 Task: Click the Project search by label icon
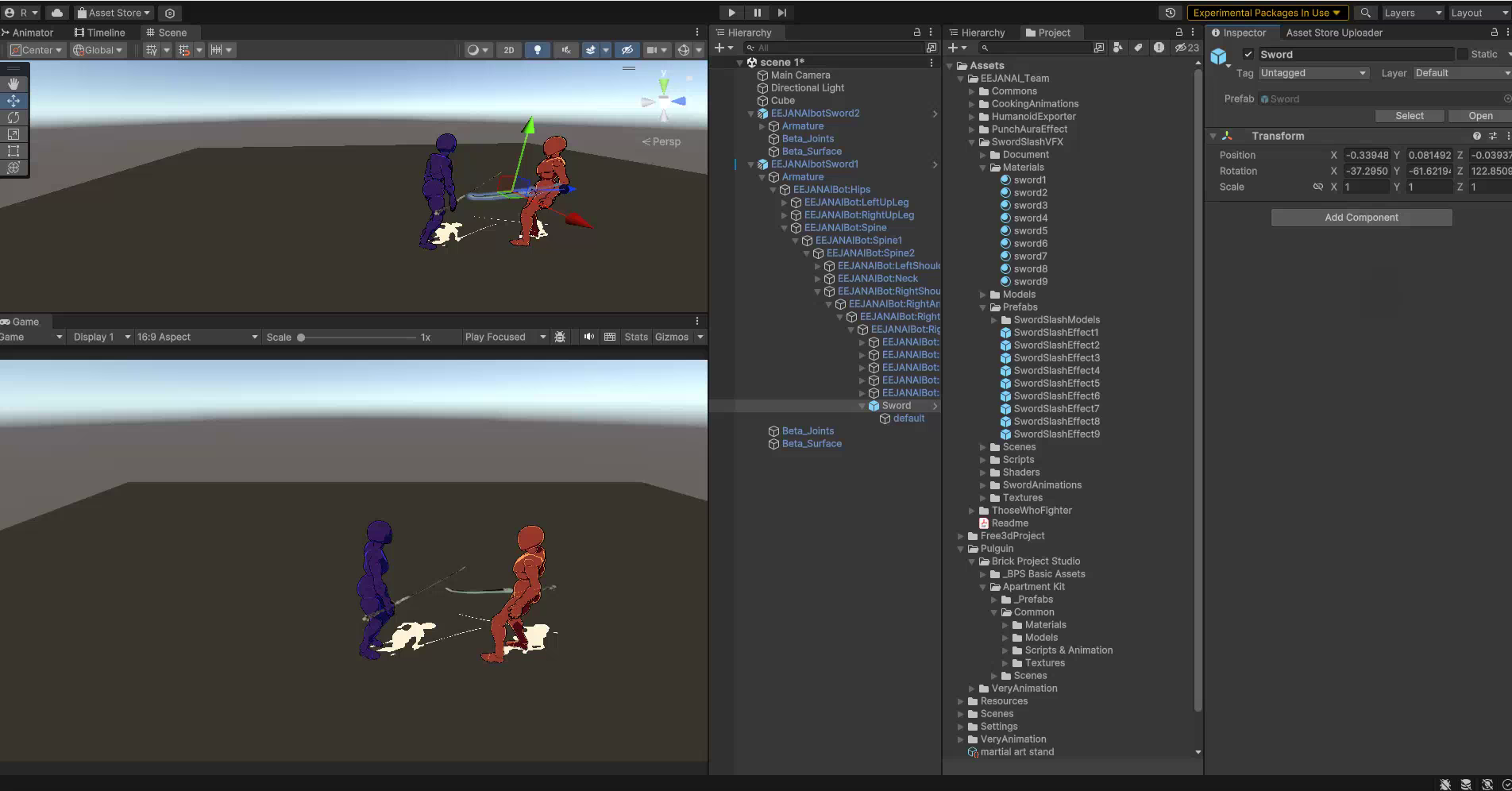coord(1138,48)
